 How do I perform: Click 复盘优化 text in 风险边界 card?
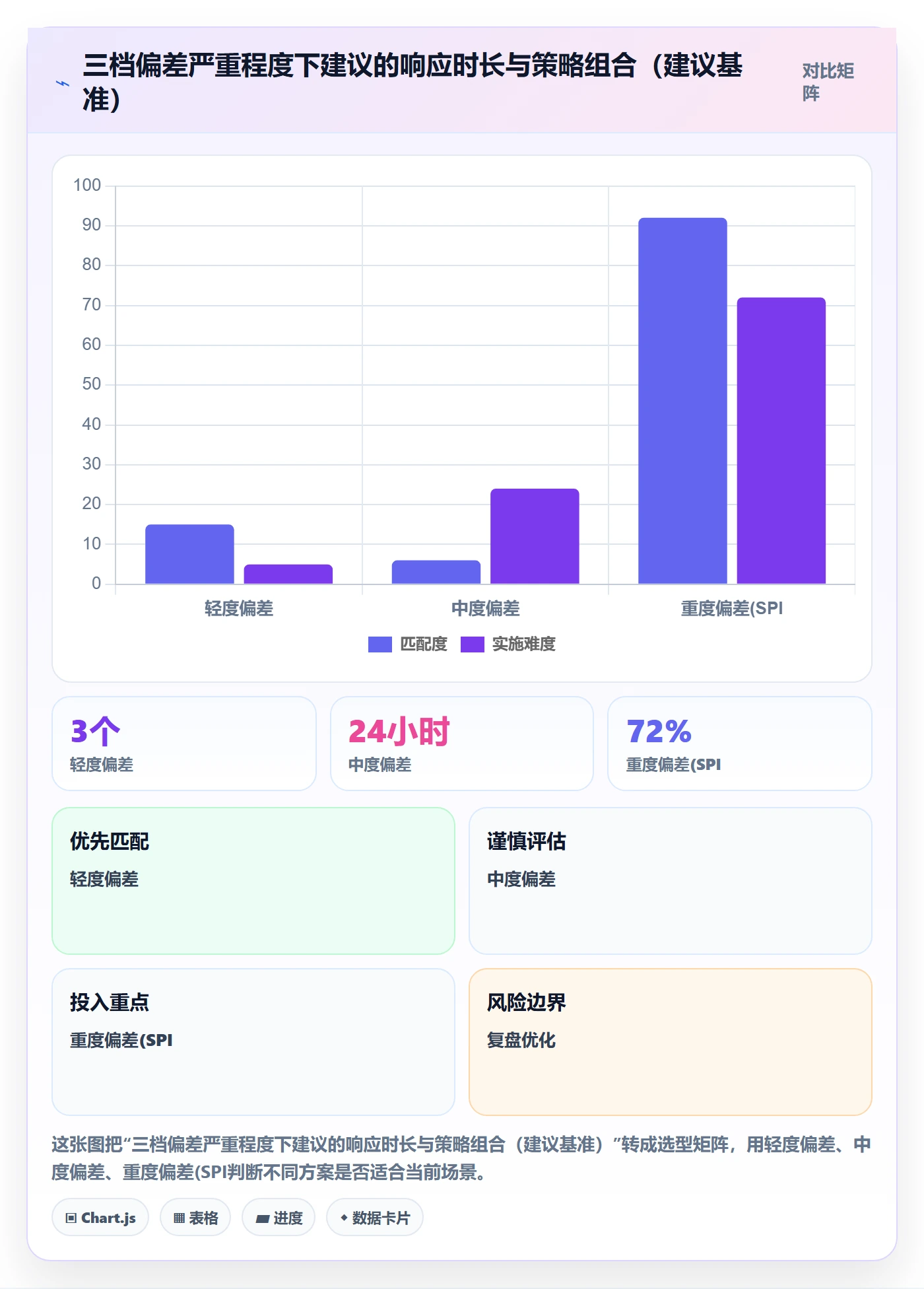[521, 1040]
